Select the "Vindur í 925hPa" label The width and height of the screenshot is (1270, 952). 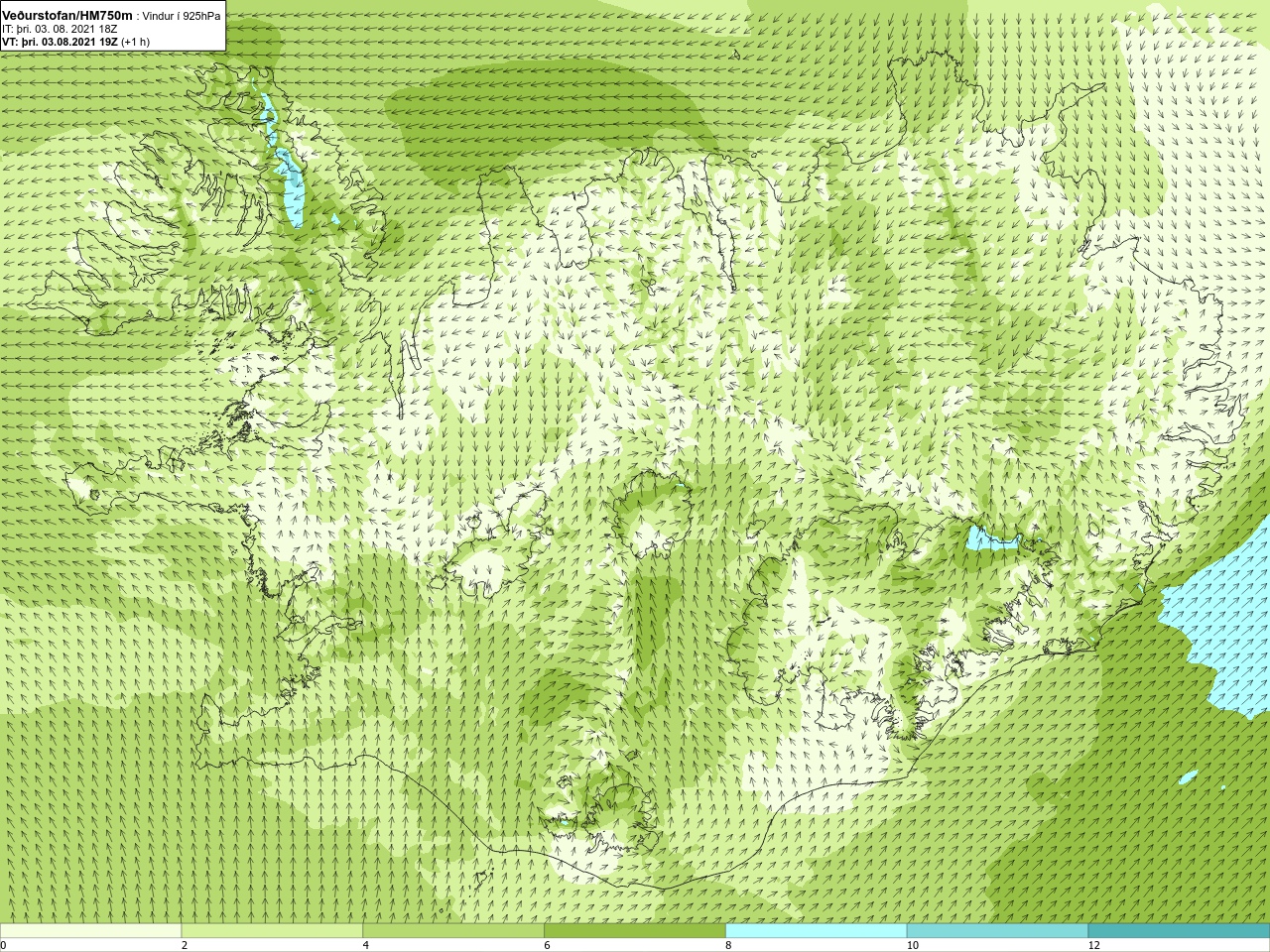pyautogui.click(x=182, y=16)
